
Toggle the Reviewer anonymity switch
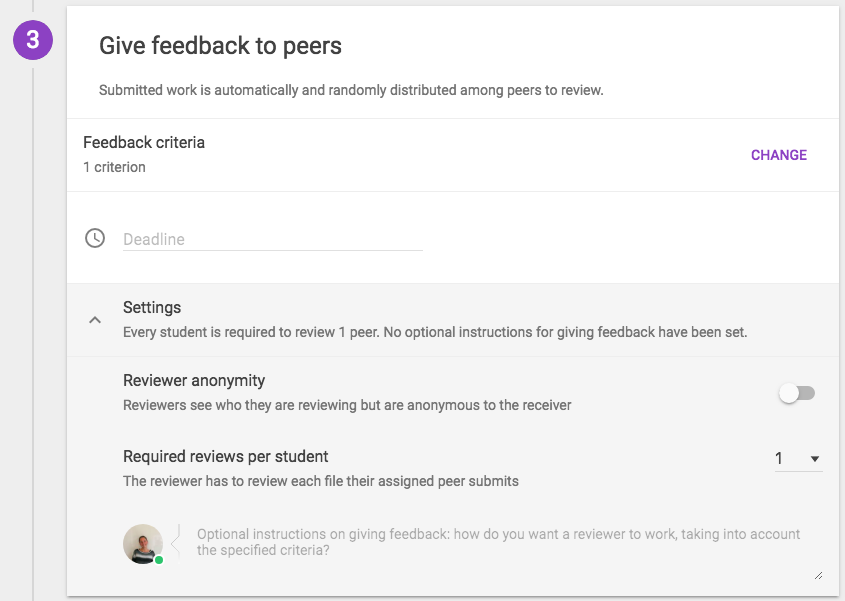[x=797, y=393]
